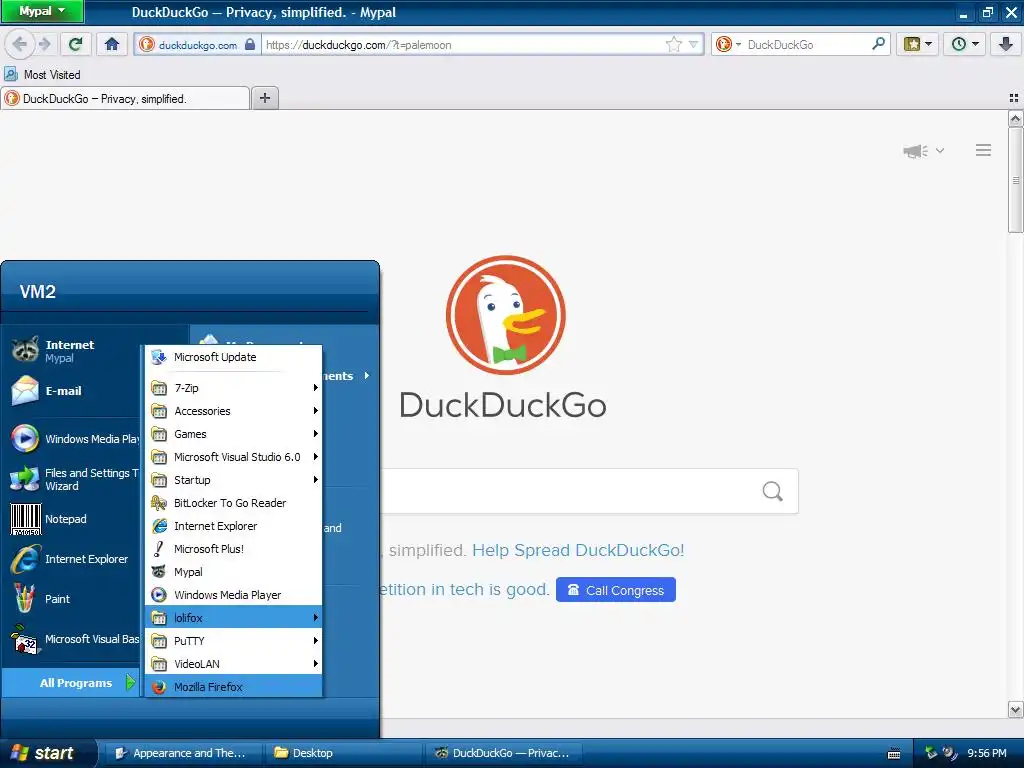Screen dimensions: 1024x768
Task: Open Microsoft Plus! entry
Action: pos(234,549)
